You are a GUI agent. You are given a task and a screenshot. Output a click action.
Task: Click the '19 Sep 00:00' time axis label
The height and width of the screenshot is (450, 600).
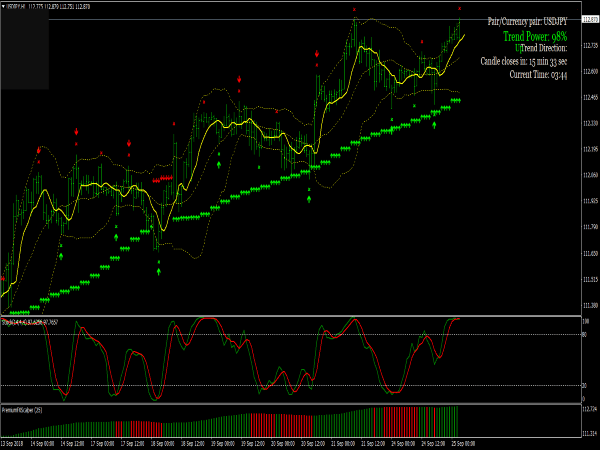(223, 444)
